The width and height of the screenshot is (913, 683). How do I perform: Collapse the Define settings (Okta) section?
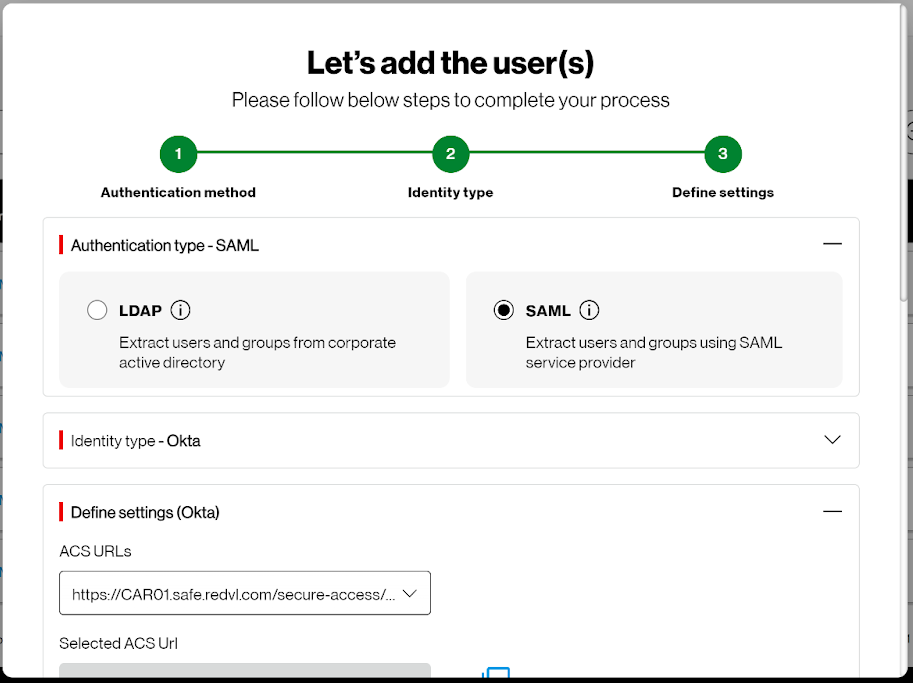[833, 511]
